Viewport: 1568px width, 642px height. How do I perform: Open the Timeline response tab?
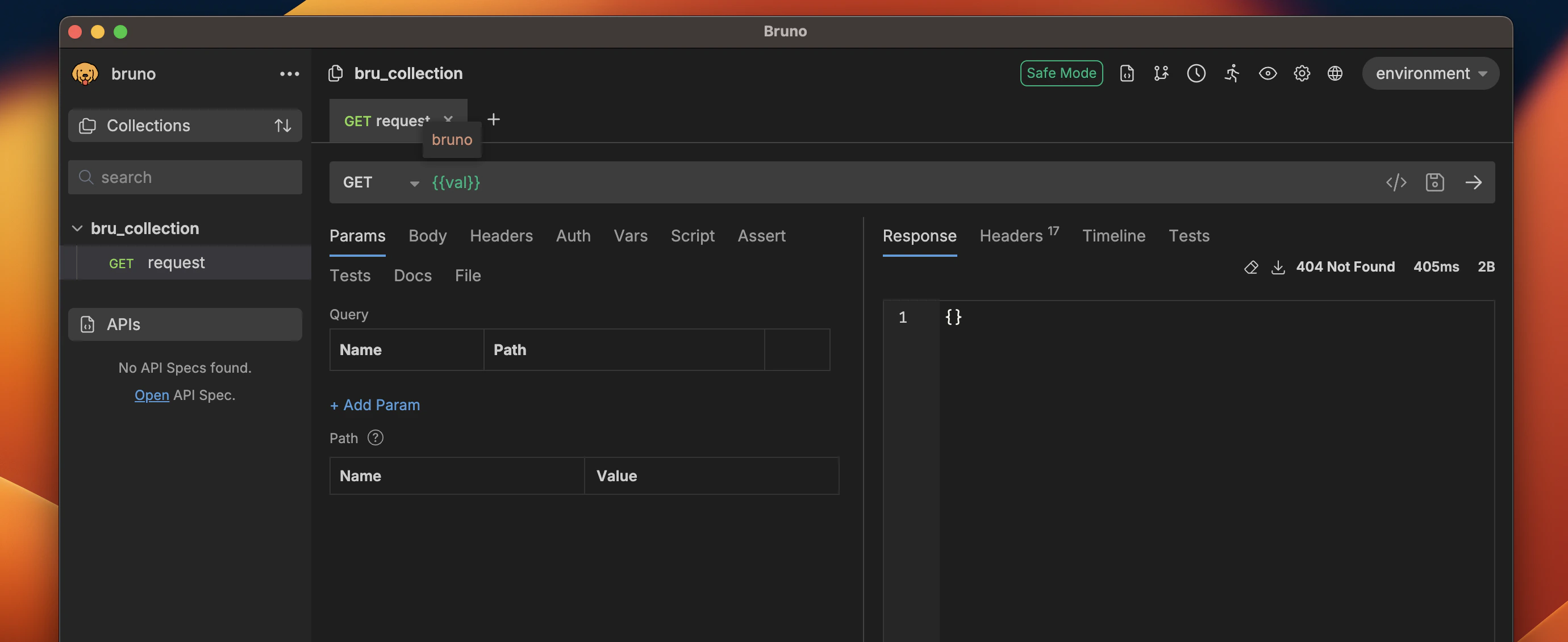[1114, 236]
